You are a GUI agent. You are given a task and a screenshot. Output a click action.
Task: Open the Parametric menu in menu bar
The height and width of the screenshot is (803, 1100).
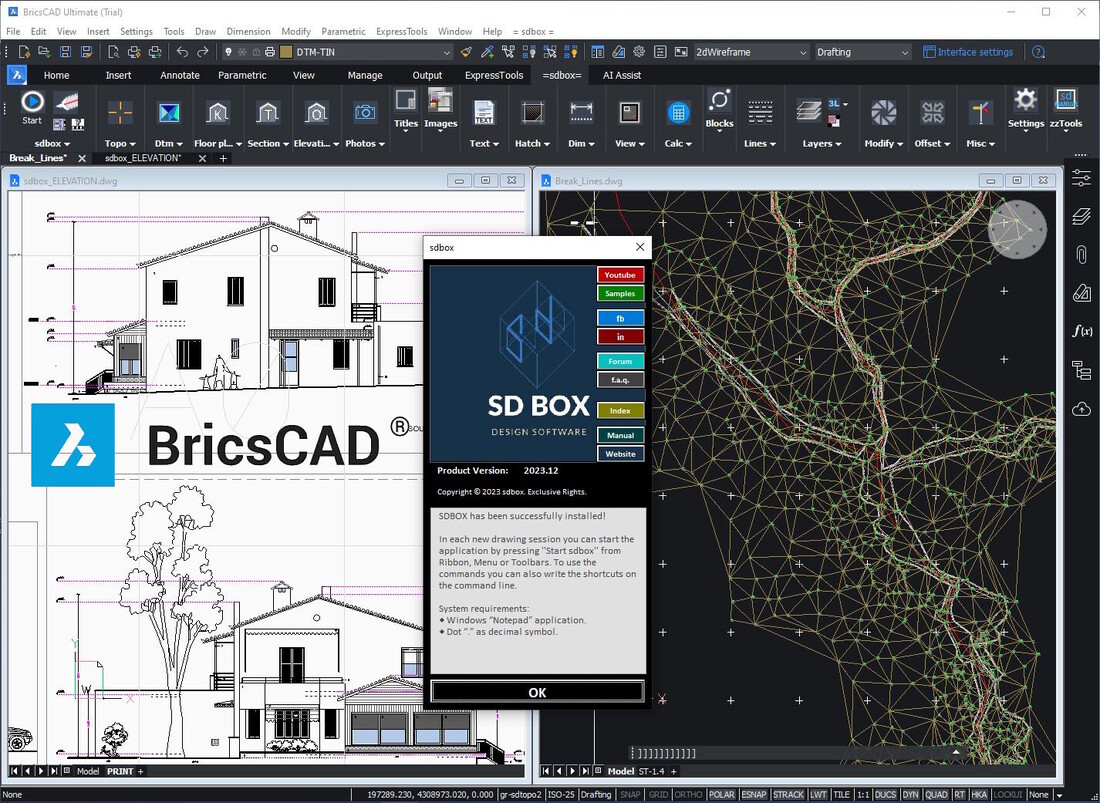coord(343,31)
